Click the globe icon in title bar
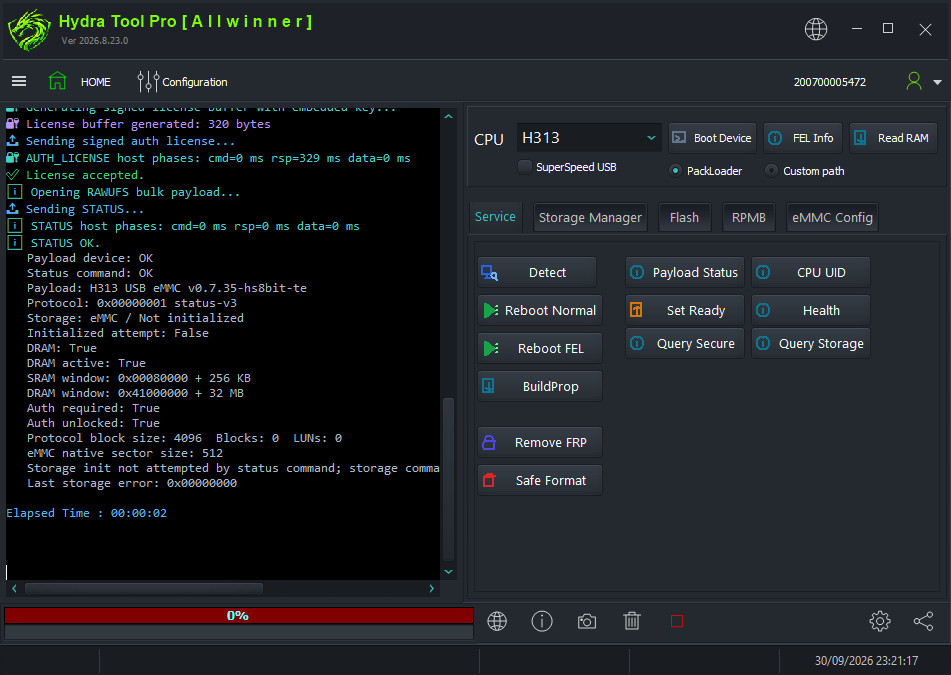 [x=815, y=29]
